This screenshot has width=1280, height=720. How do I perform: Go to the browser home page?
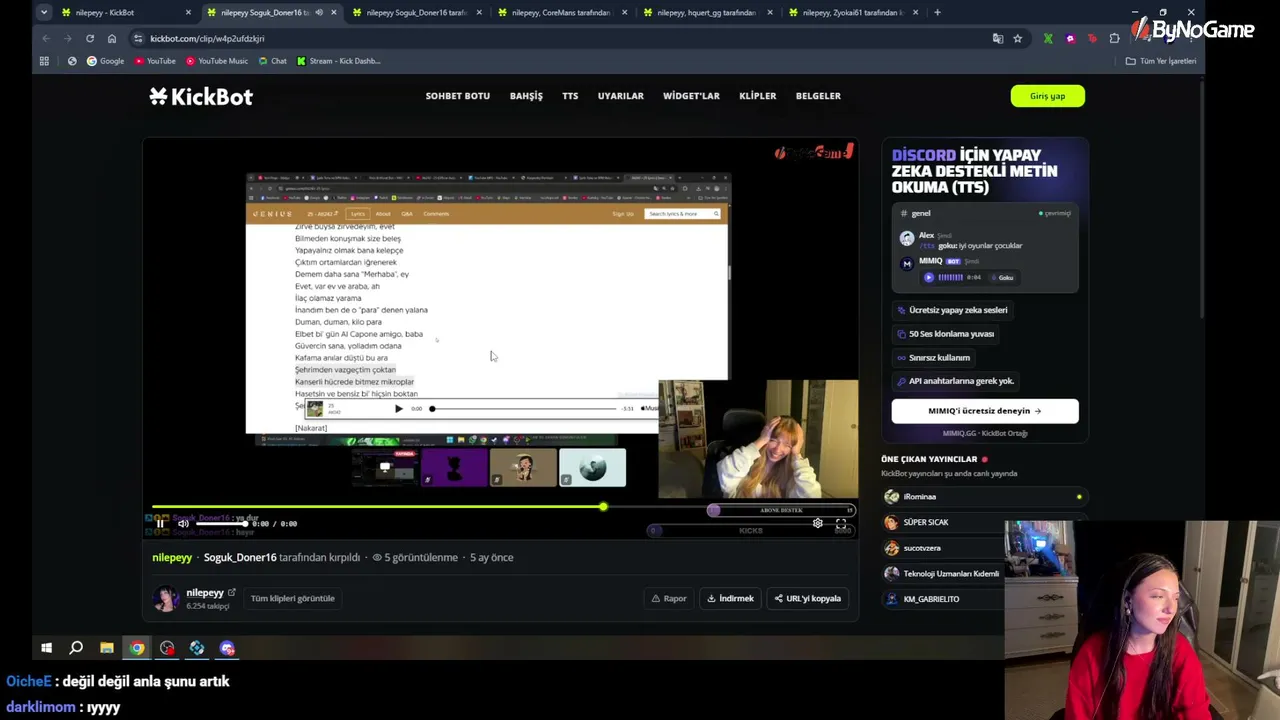[x=112, y=38]
